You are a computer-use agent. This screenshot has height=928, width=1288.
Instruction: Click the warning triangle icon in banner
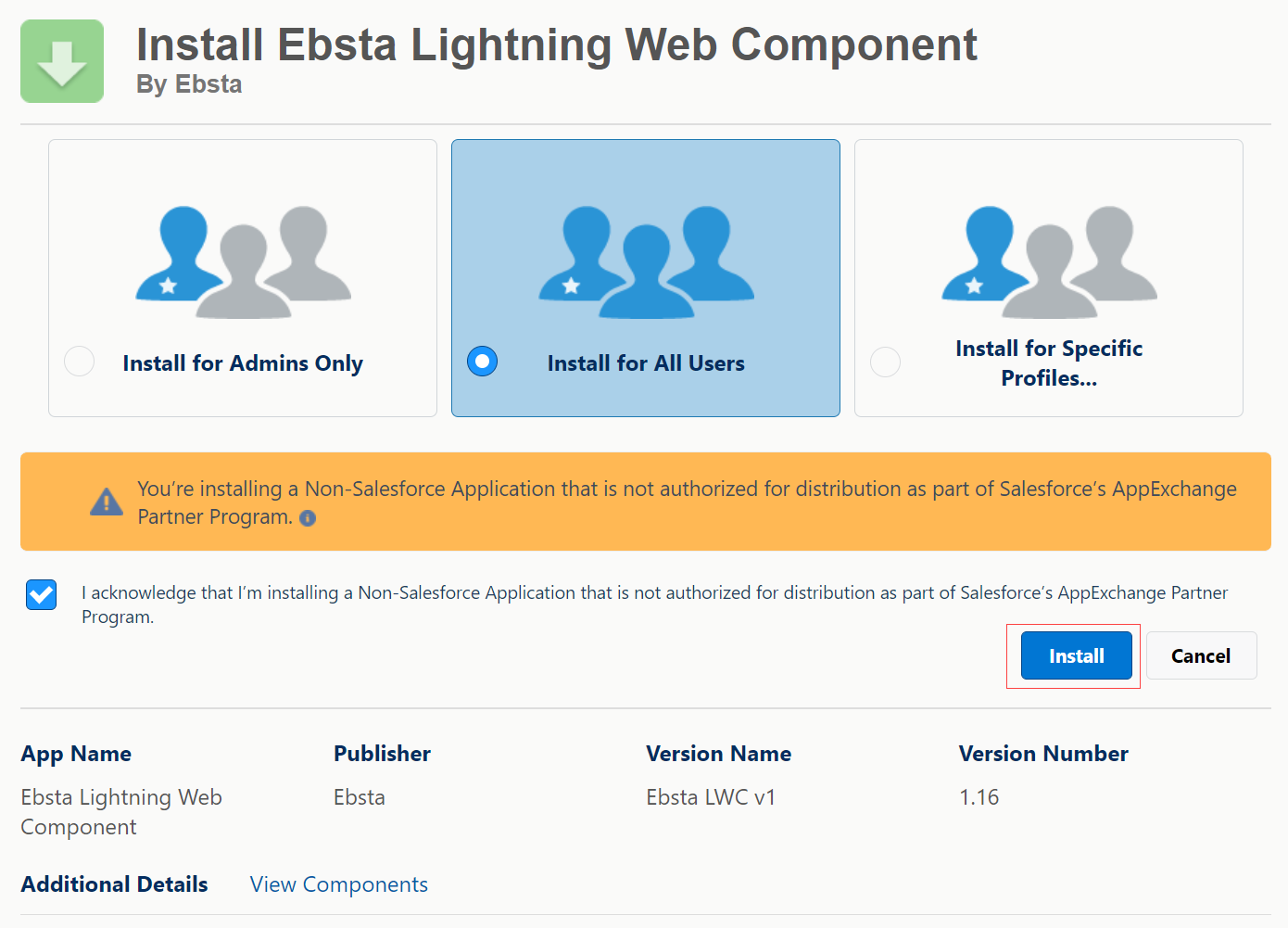pyautogui.click(x=107, y=502)
